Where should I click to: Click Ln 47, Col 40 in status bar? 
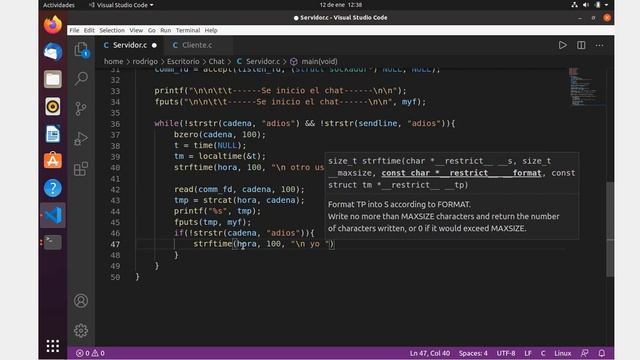[430, 353]
